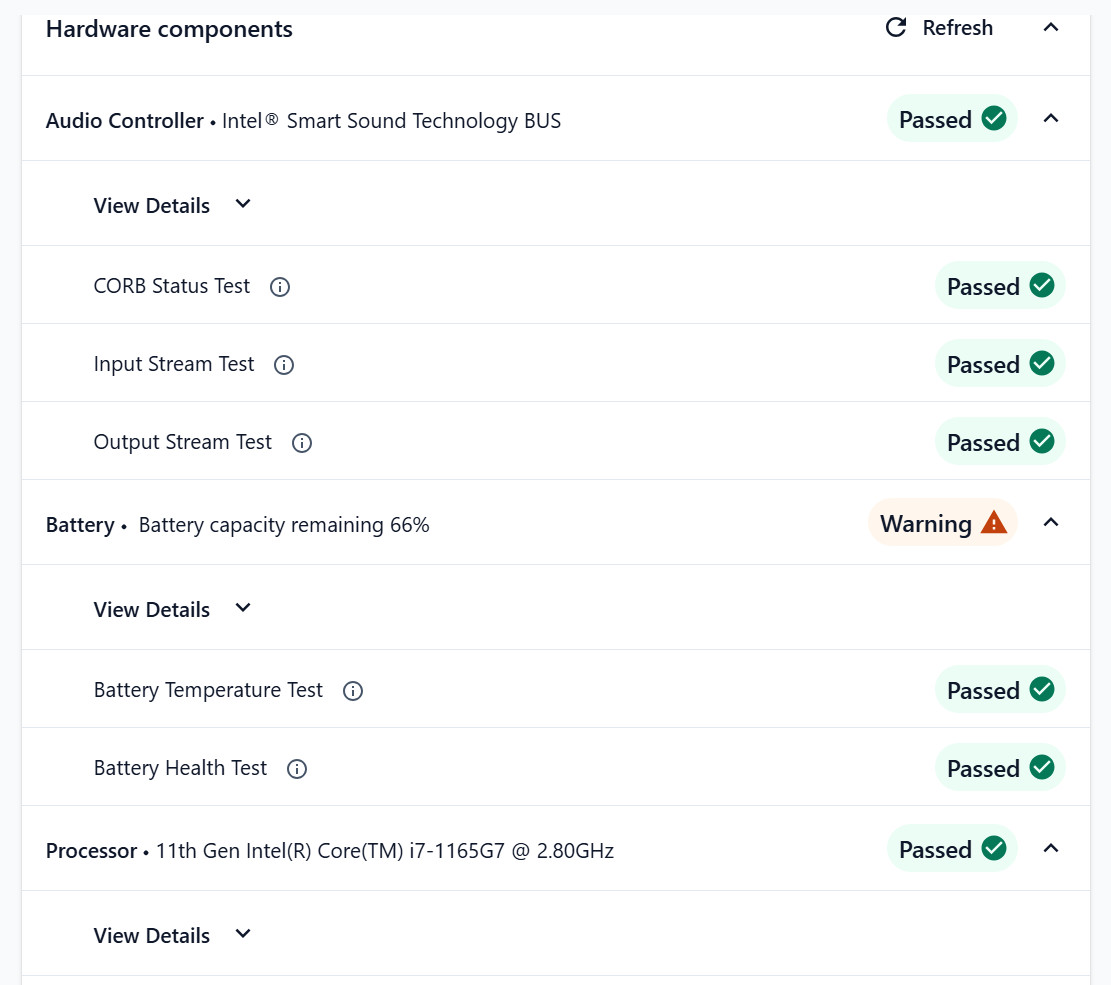Click info icon beside Battery Health Test
The height and width of the screenshot is (985, 1111).
click(297, 769)
